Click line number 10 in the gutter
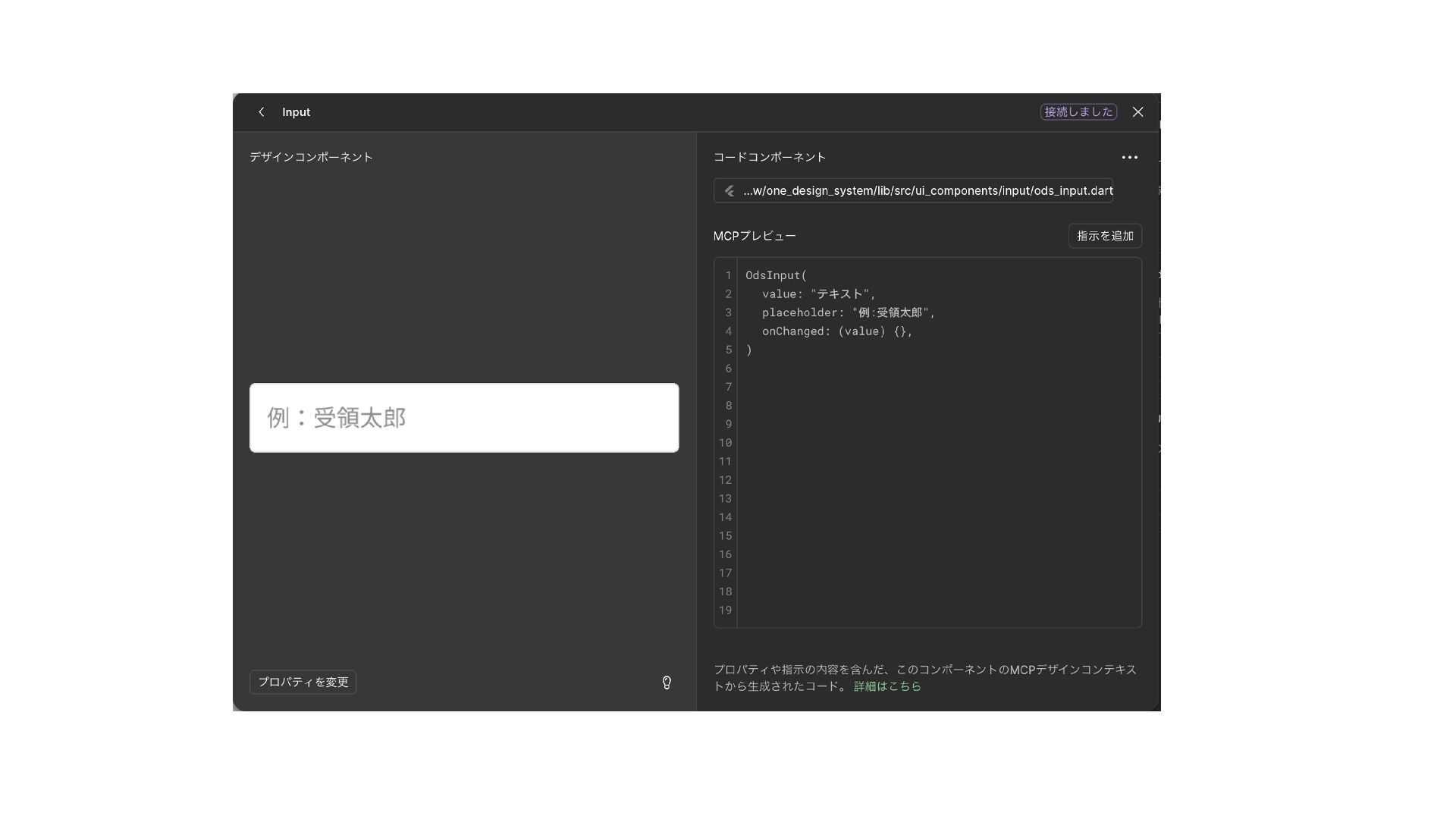1456x819 pixels. (725, 443)
